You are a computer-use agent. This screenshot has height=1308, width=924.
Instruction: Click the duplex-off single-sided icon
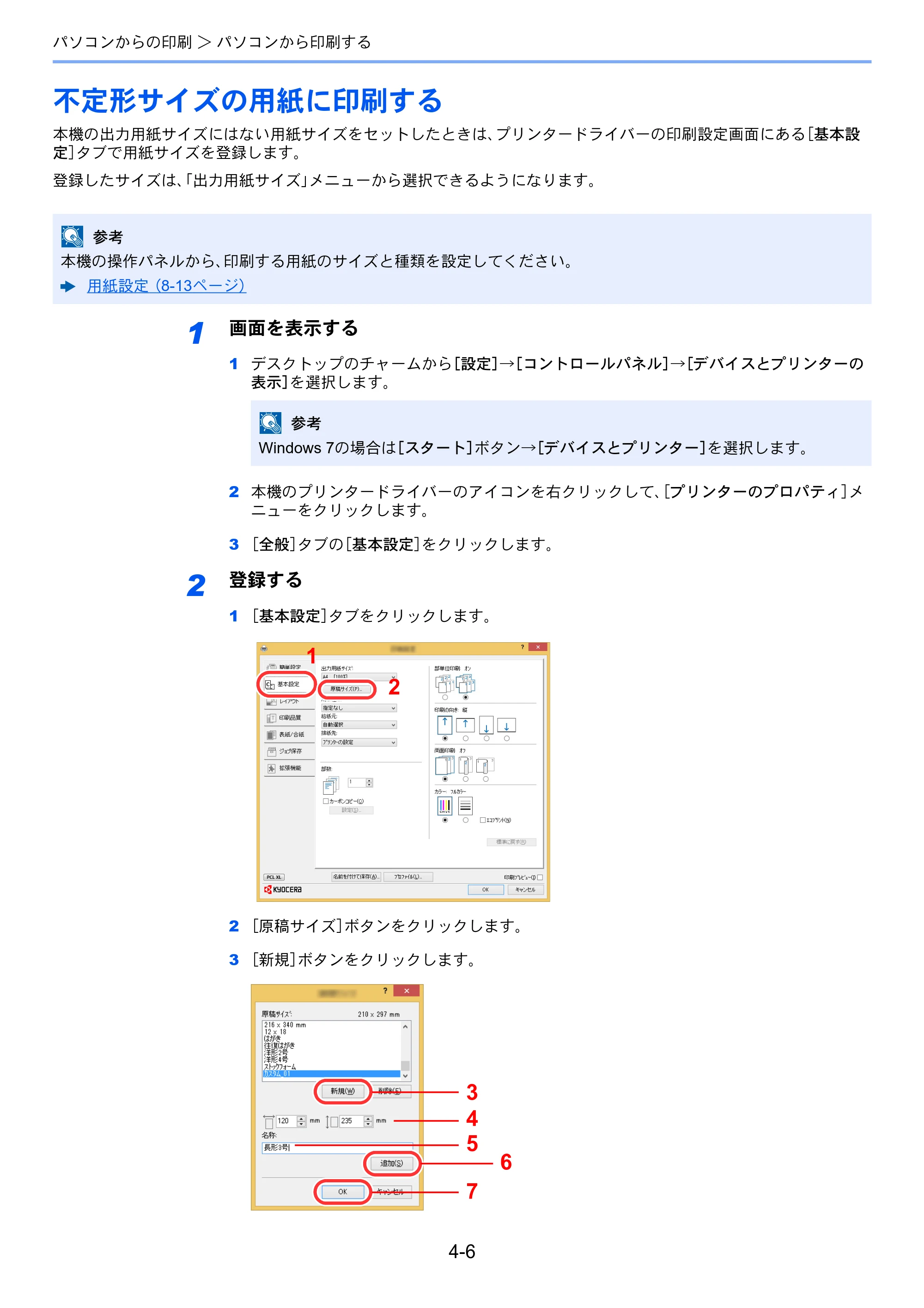coord(445,765)
